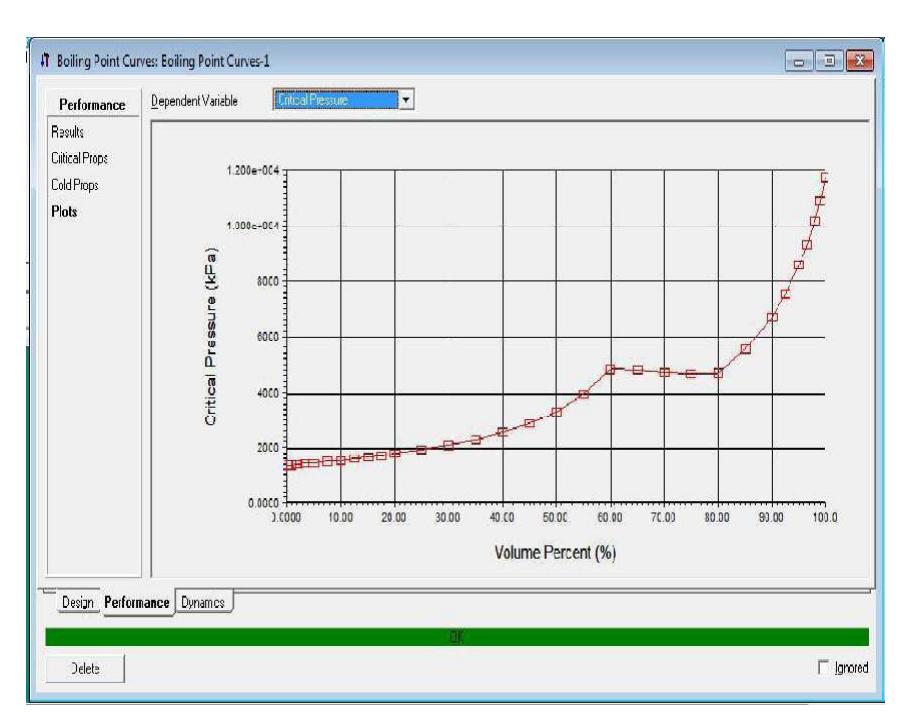The width and height of the screenshot is (902, 714).
Task: Click the green OK status bar
Action: pyautogui.click(x=456, y=636)
